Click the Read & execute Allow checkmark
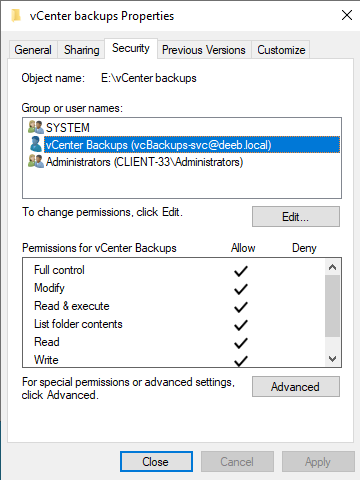 point(241,307)
